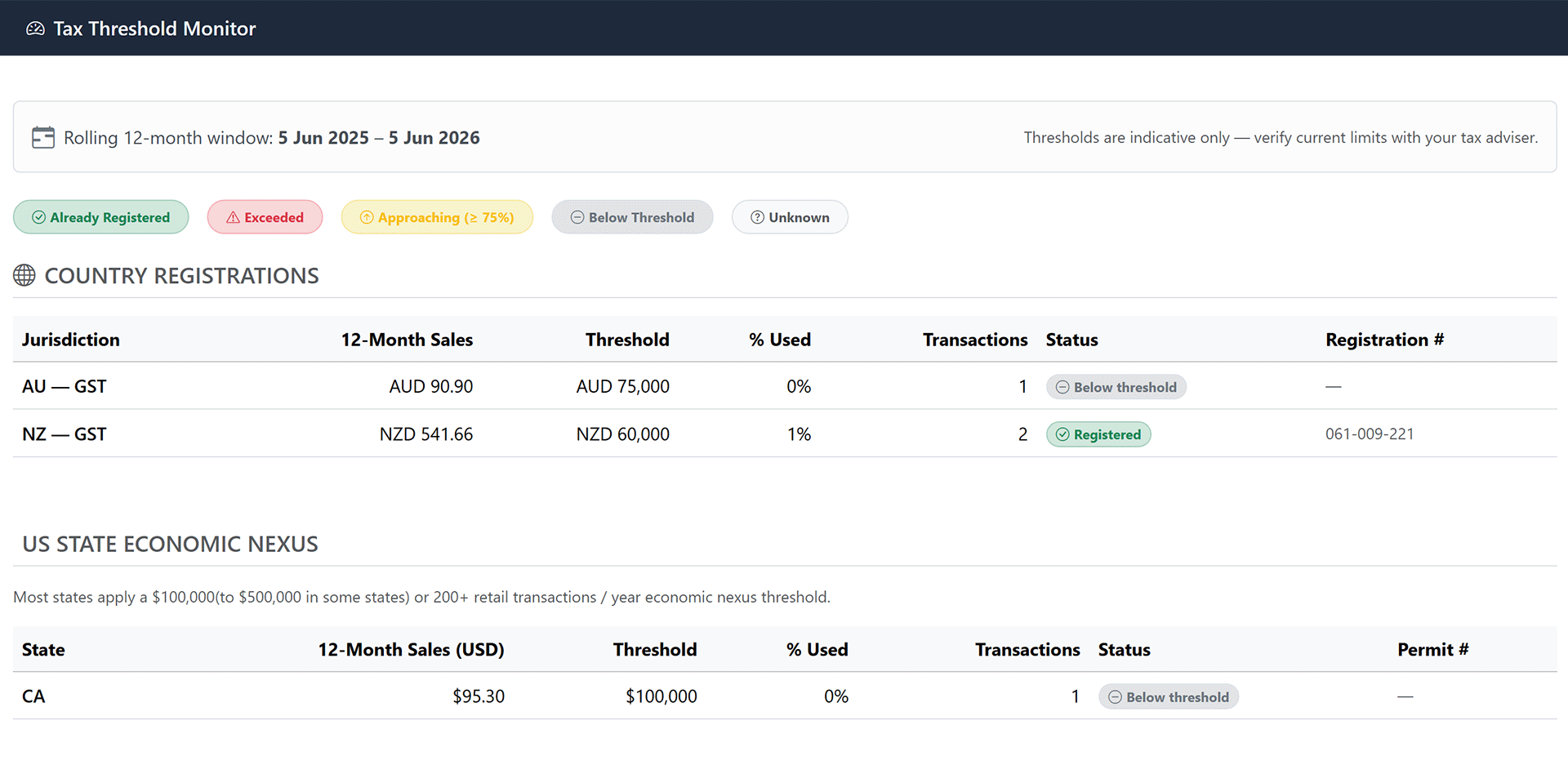Click the Status header in US state table
Screen dimensions: 1568x774
point(1125,650)
